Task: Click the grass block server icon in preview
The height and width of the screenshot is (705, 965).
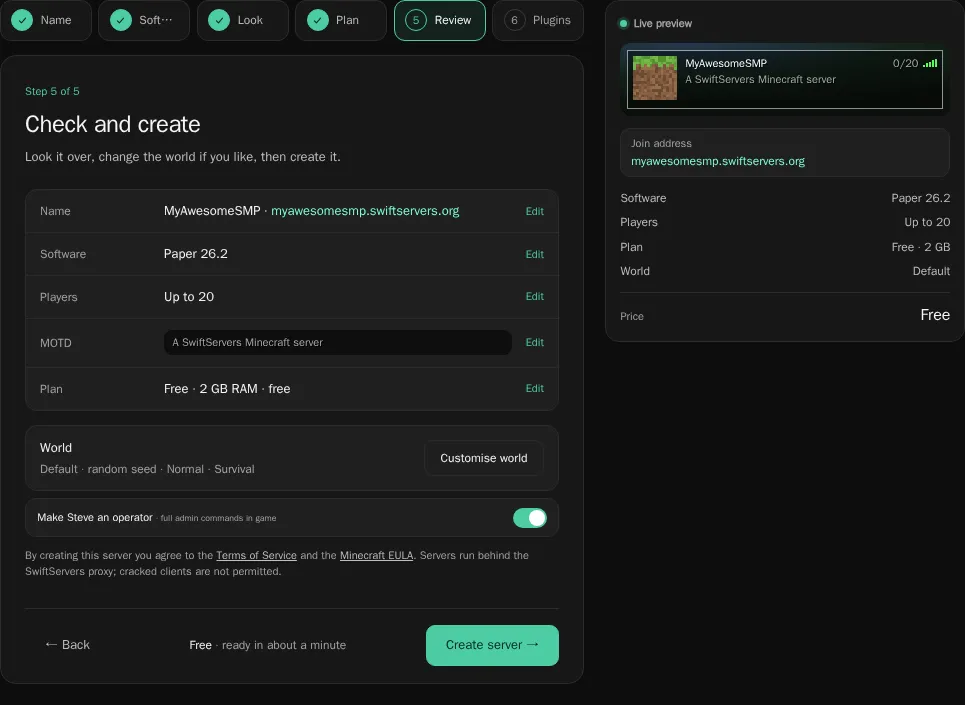Action: [655, 78]
